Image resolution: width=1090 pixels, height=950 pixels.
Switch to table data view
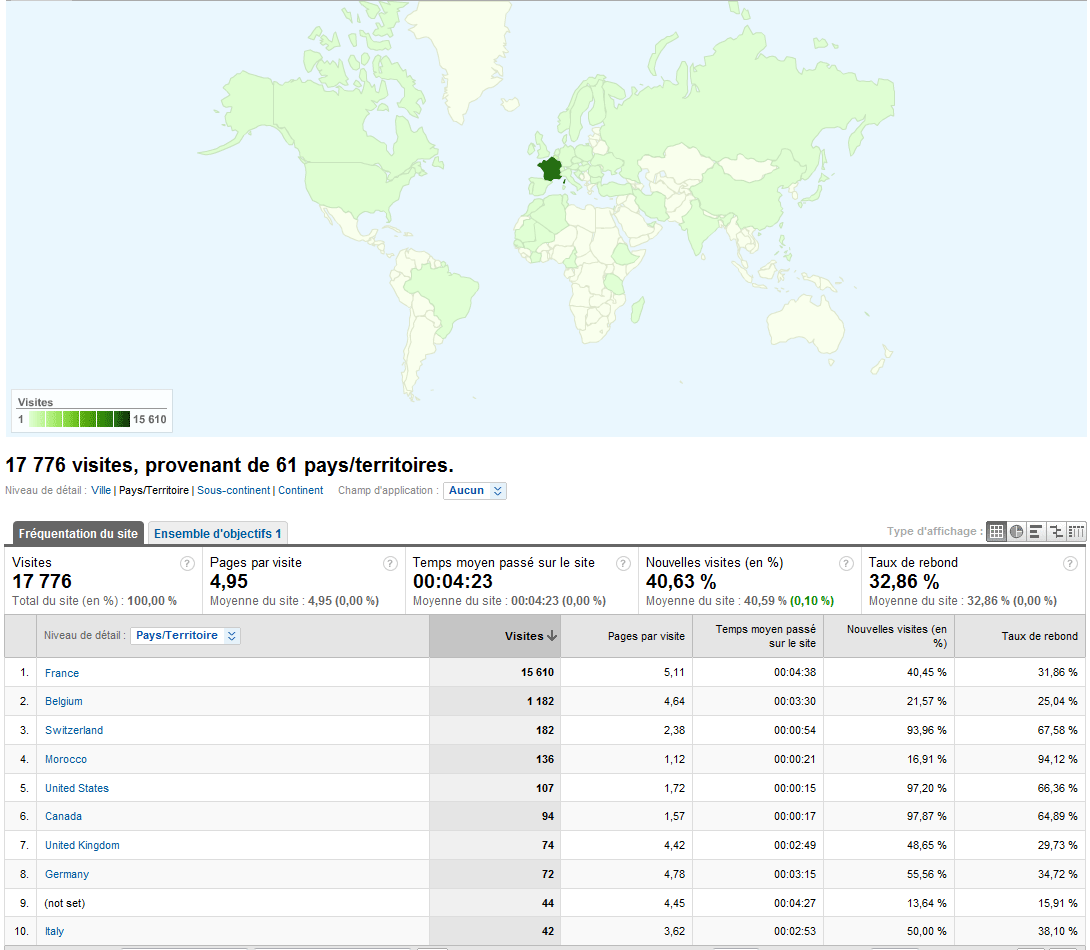click(x=996, y=532)
